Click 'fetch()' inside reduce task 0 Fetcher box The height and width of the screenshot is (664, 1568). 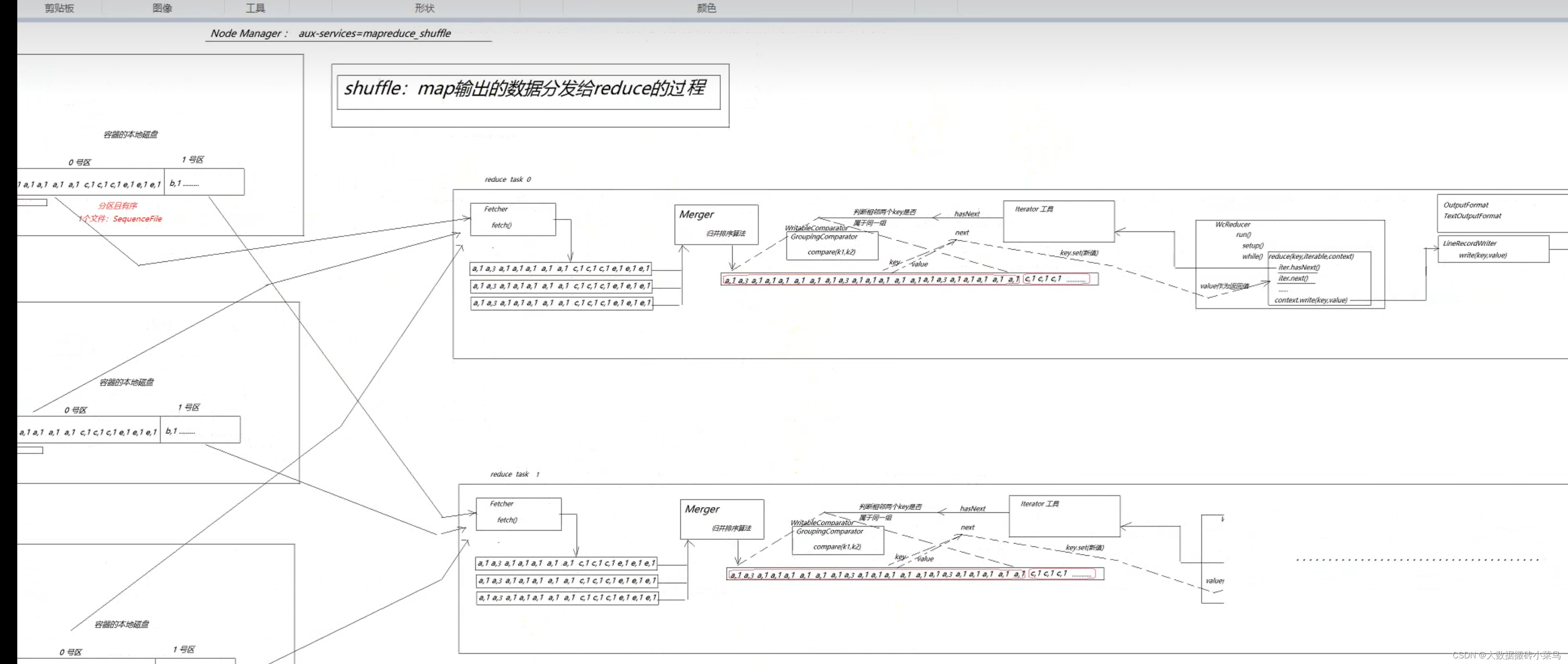[501, 225]
